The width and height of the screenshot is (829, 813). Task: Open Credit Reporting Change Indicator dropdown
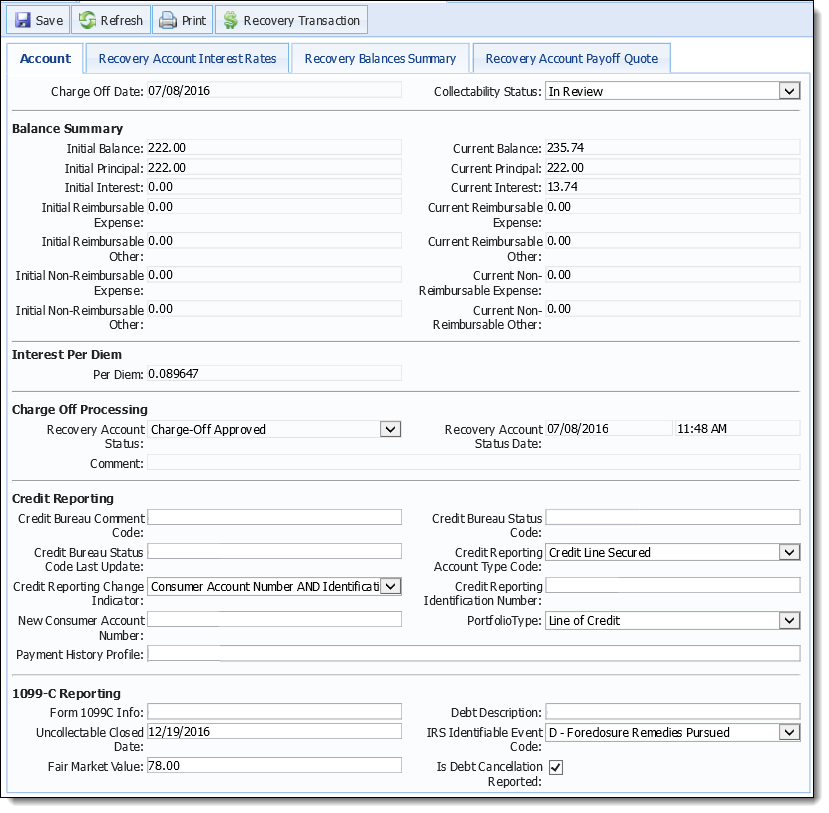click(x=390, y=586)
